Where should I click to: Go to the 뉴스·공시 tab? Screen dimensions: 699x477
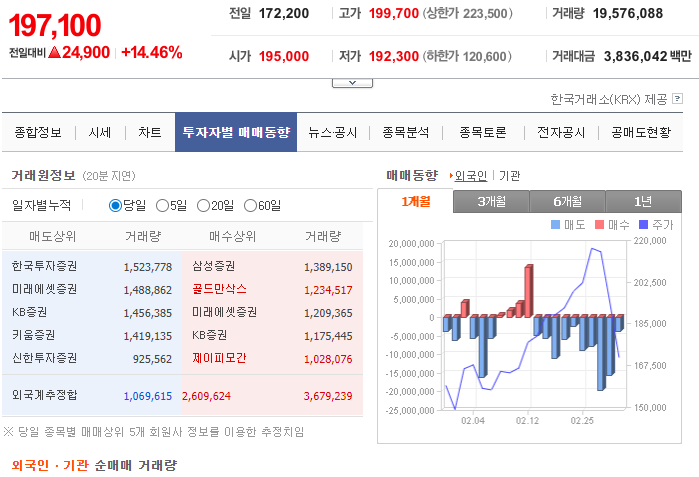coord(333,133)
